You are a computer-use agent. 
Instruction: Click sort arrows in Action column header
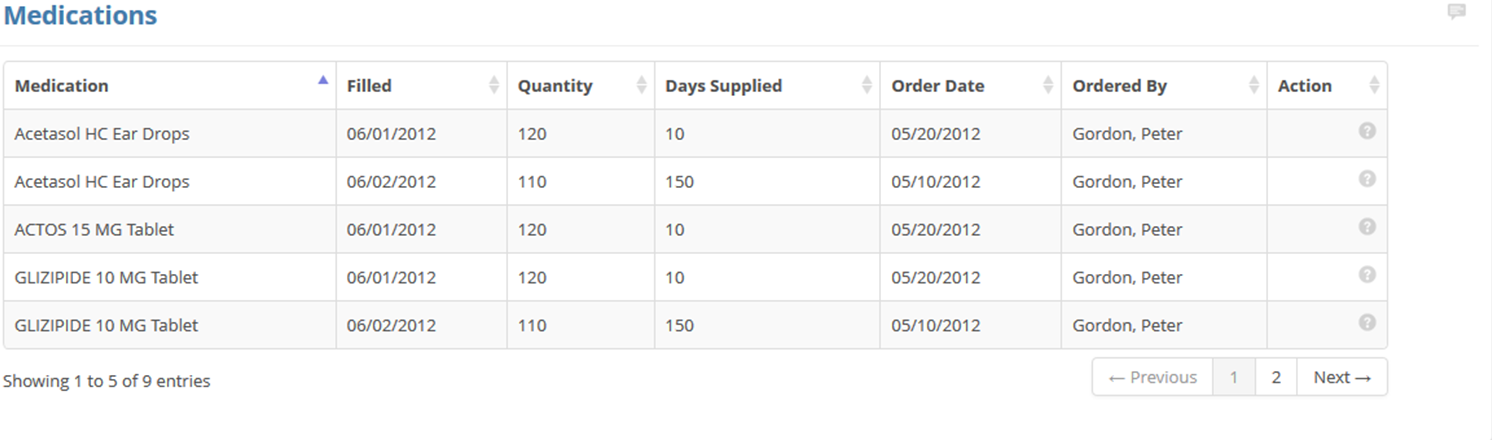click(1374, 86)
